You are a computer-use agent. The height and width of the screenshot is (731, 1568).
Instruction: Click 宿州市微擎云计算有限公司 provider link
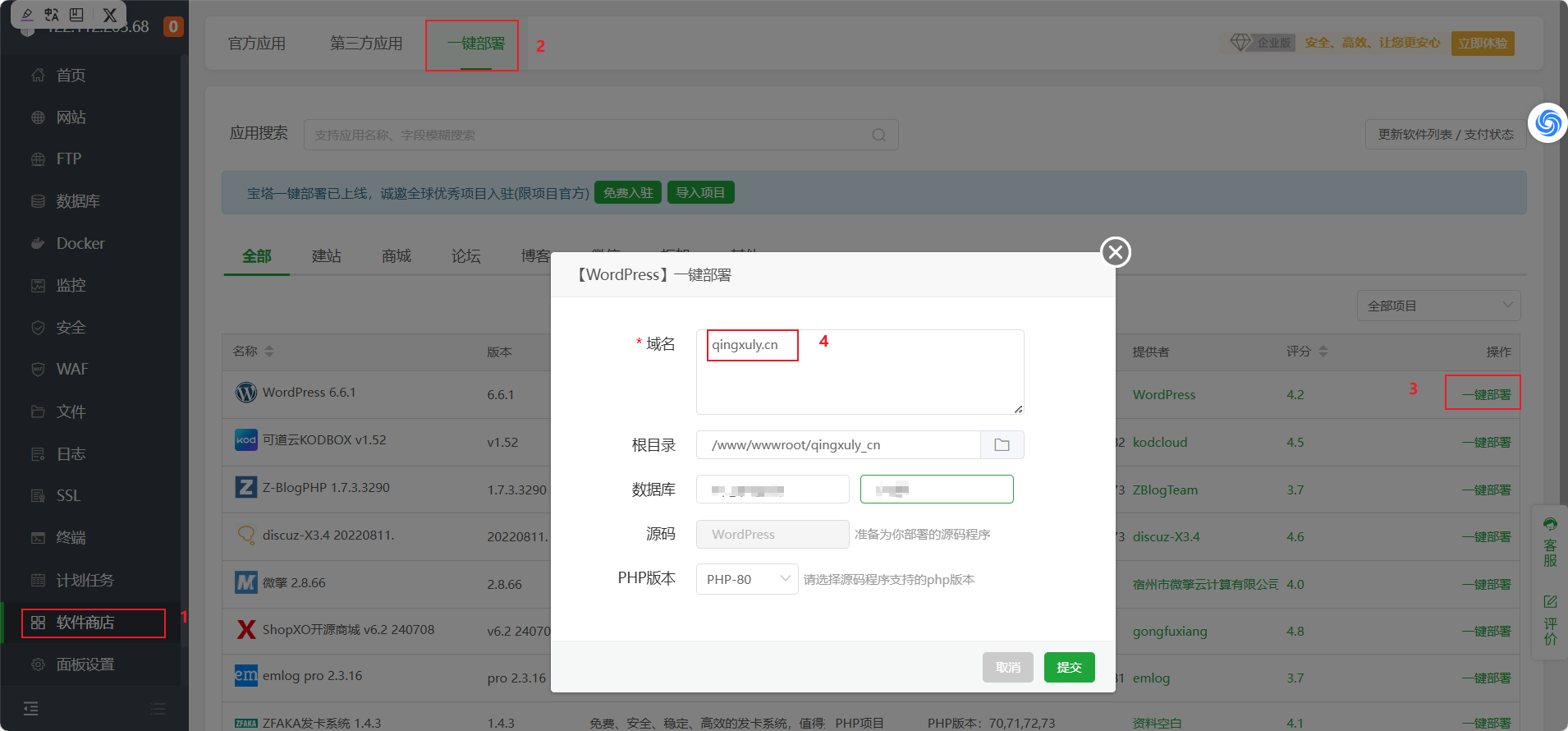(x=1205, y=585)
